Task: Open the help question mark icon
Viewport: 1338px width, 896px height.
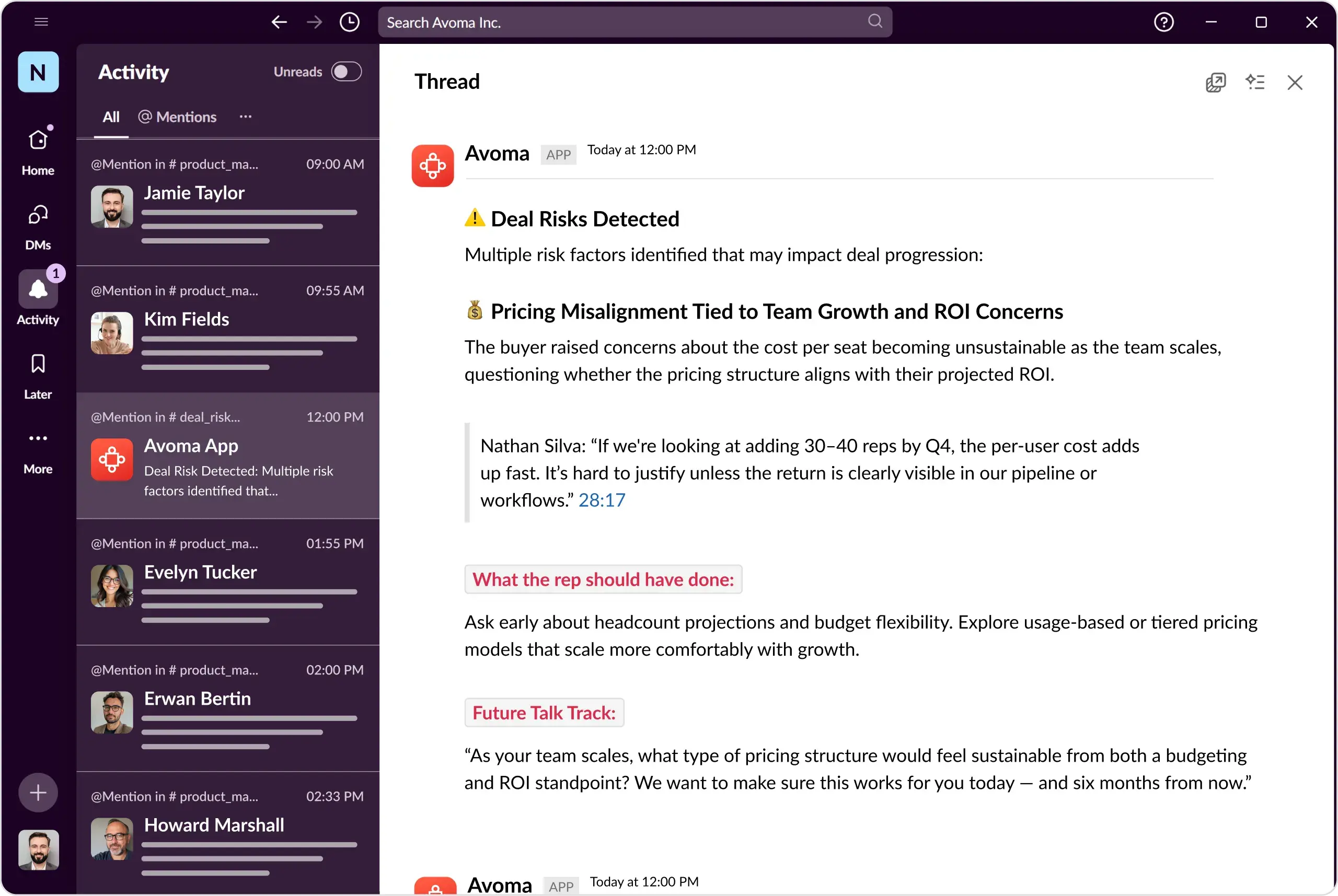Action: (1163, 22)
